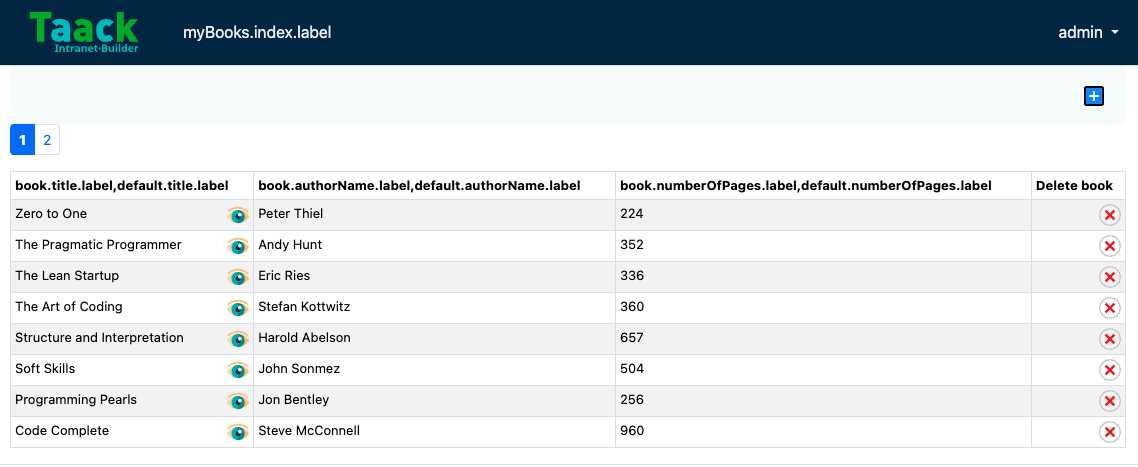View Programming Pearls with eye icon
The image size is (1138, 467).
coord(238,401)
